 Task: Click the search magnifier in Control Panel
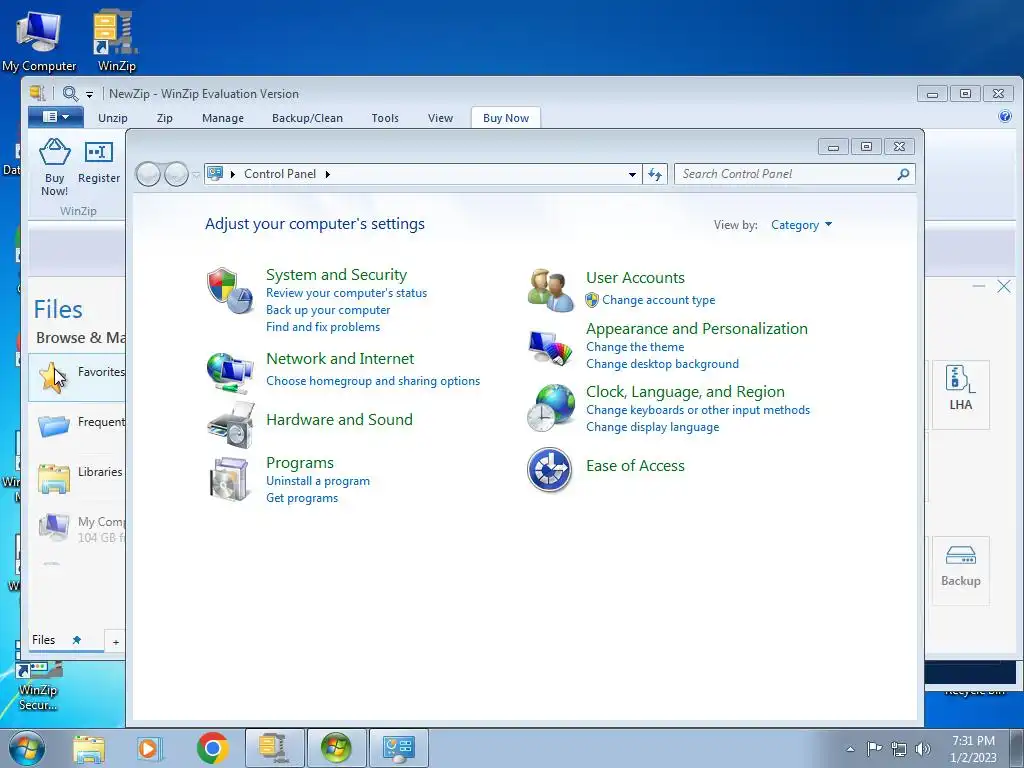tap(903, 174)
